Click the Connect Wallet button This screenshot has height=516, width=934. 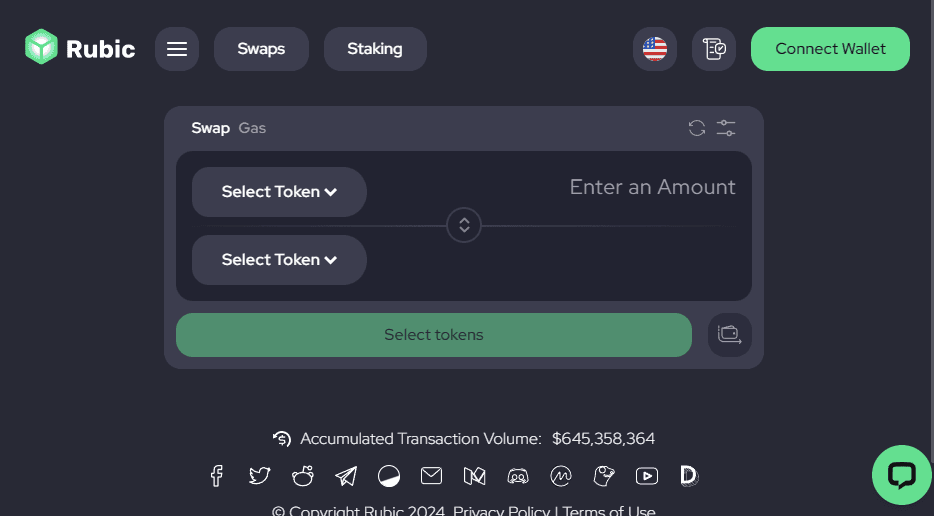click(830, 49)
